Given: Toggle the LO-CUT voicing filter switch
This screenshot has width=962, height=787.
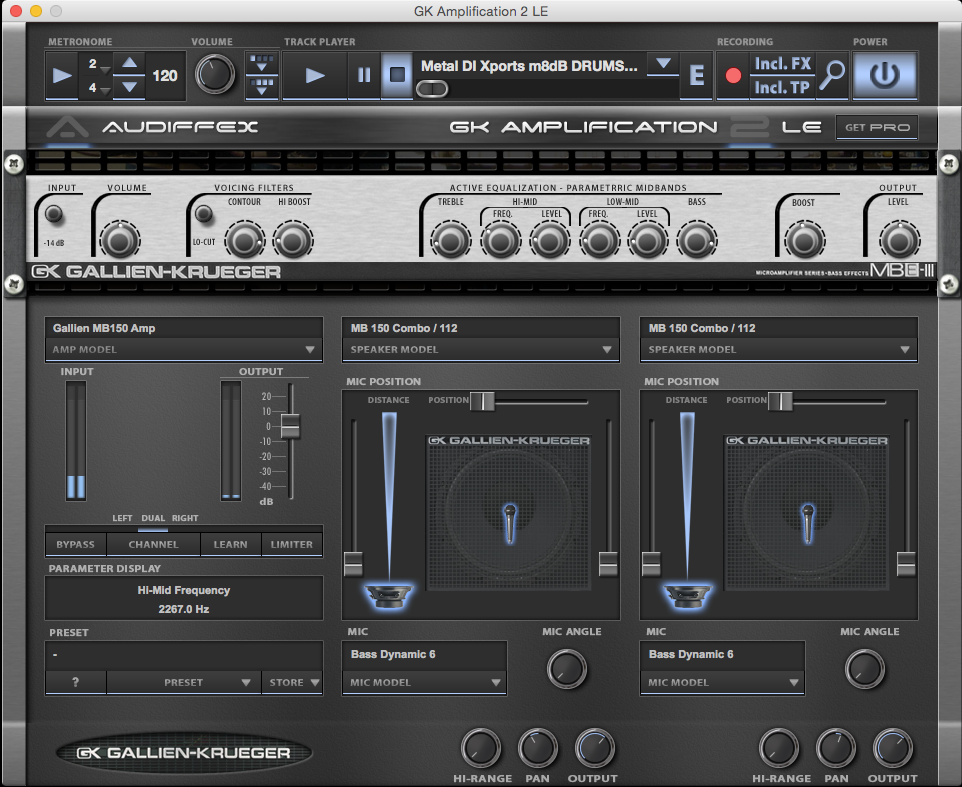Looking at the screenshot, I should pos(204,213).
